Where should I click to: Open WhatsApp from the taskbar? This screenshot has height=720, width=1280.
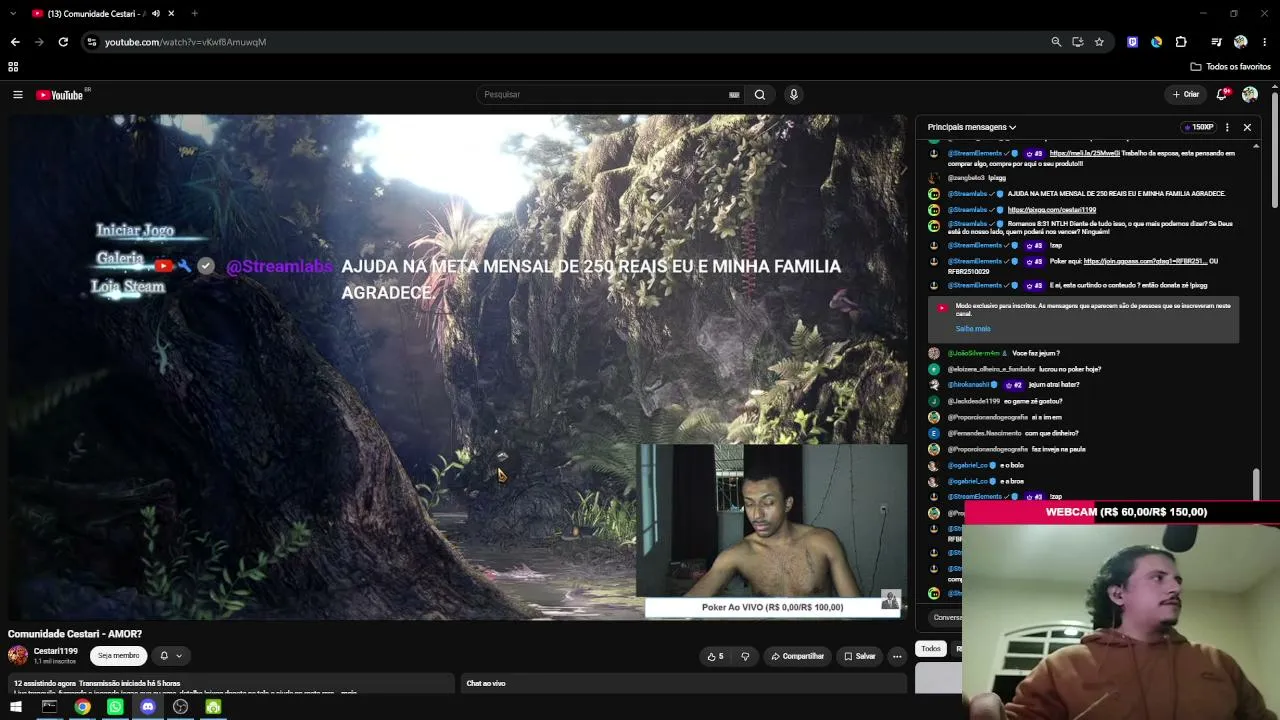point(115,707)
